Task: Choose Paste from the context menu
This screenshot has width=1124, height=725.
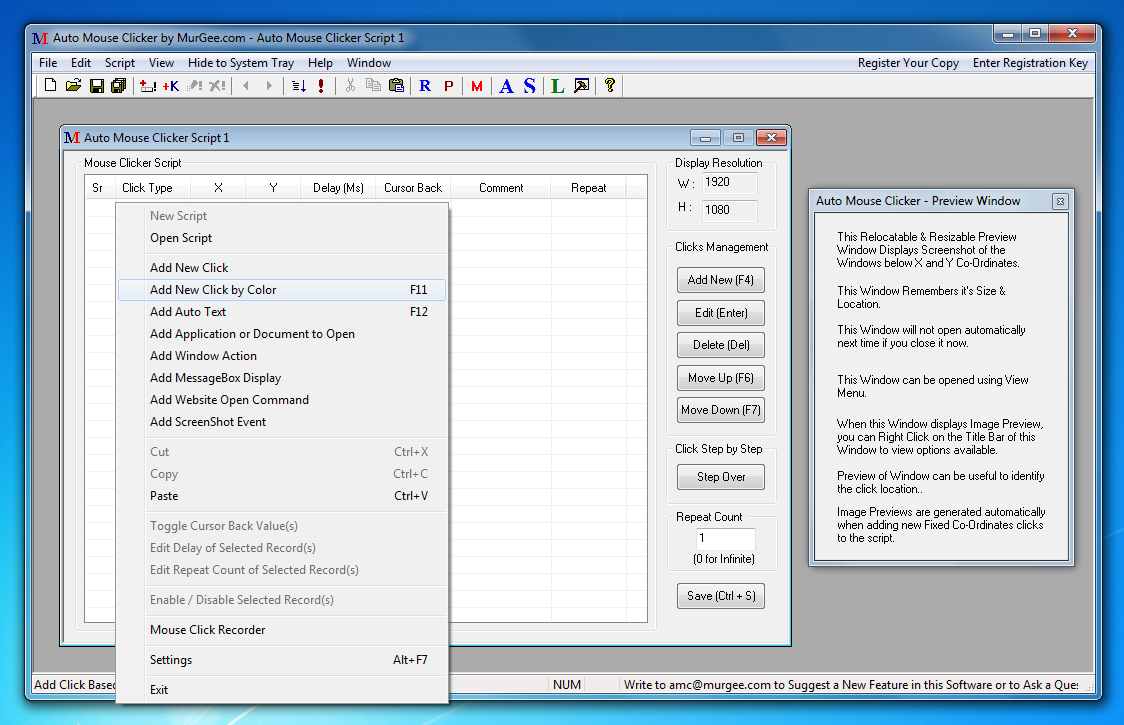Action: point(282,496)
